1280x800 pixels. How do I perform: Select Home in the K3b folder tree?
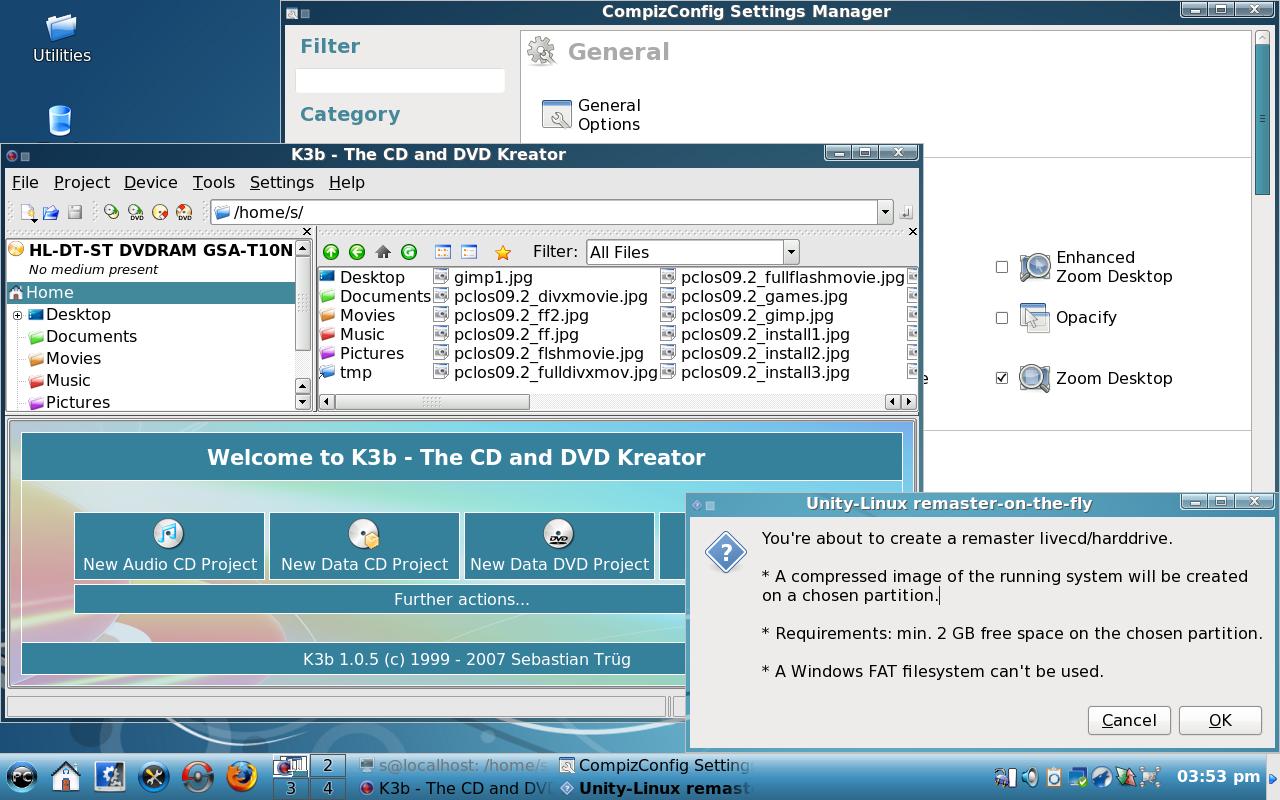tap(150, 292)
